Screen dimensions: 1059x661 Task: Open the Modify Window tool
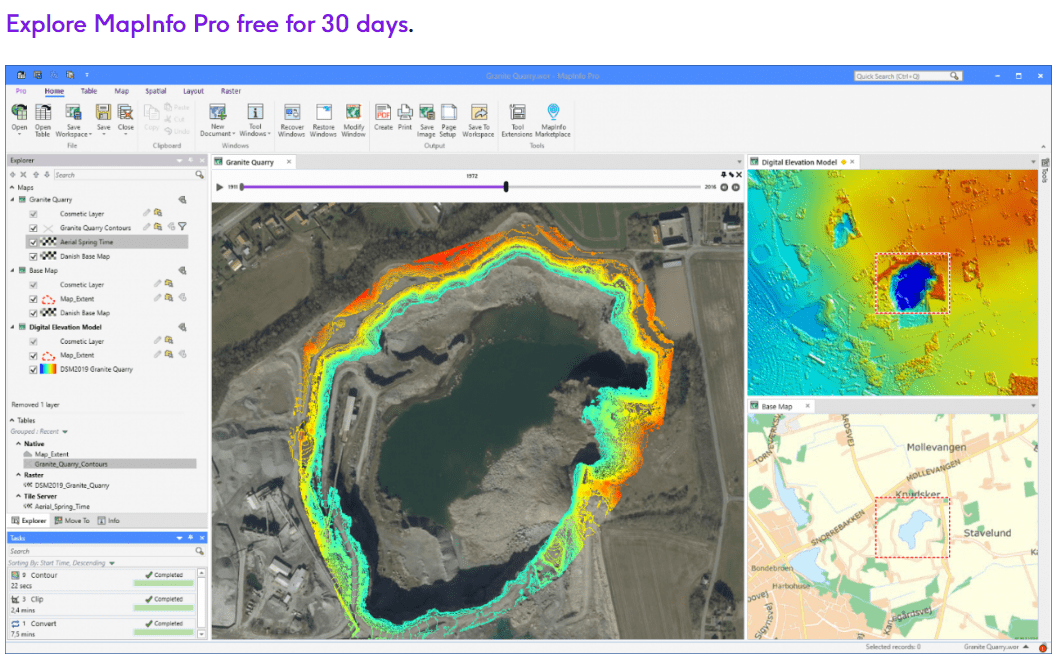[x=353, y=113]
